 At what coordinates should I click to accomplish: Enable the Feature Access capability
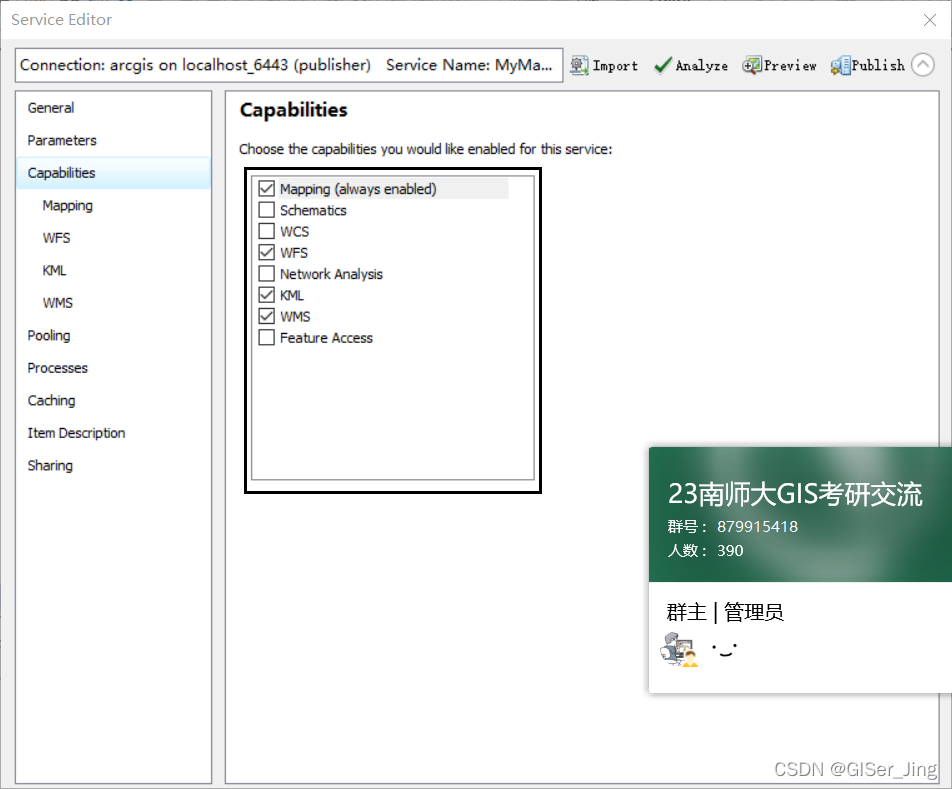(266, 338)
